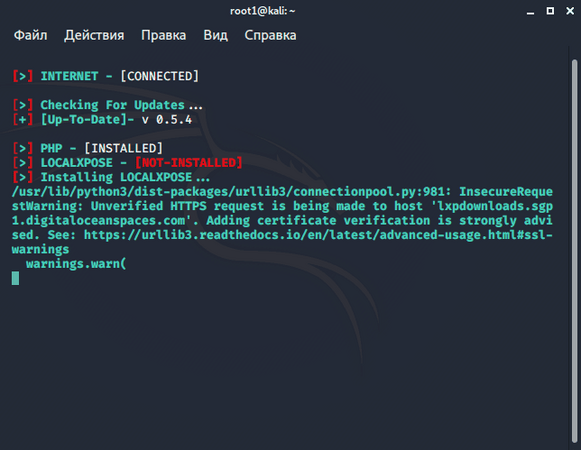Close the terminal window

(570, 11)
